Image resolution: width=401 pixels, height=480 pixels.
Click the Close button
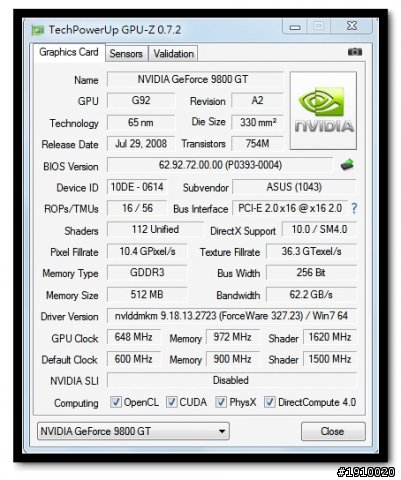[333, 431]
